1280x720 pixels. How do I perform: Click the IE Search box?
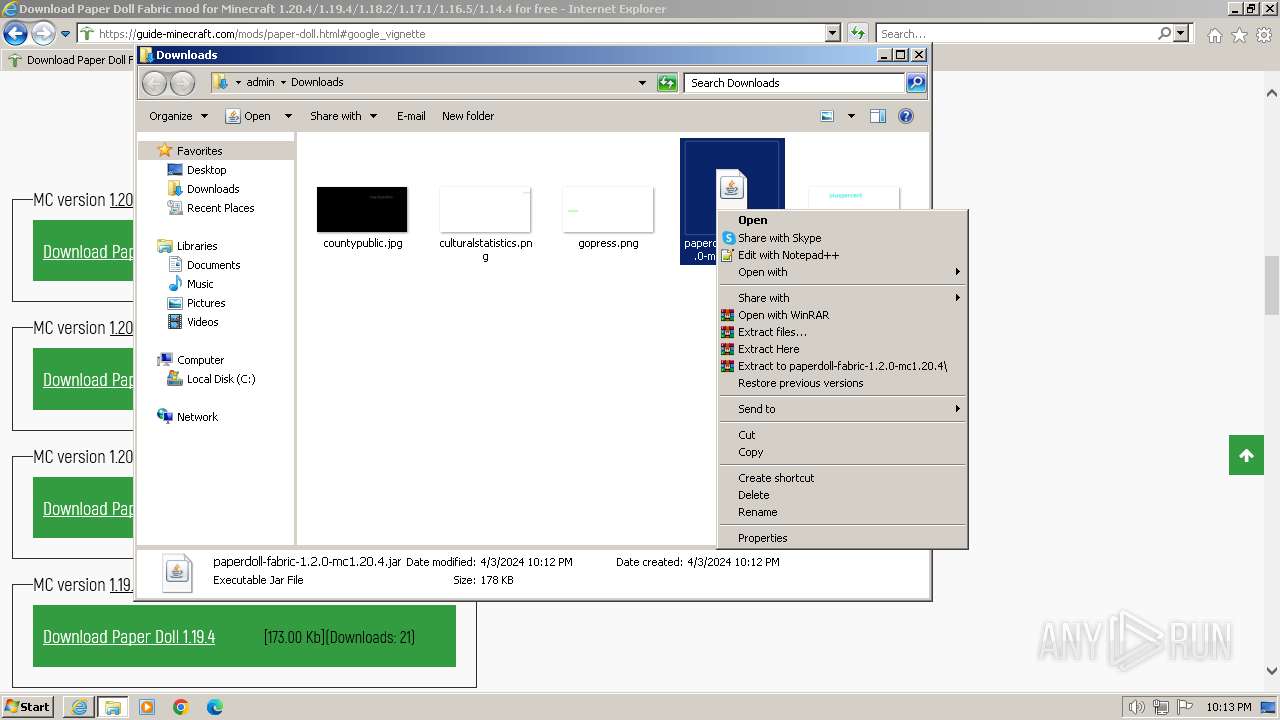[x=1016, y=33]
